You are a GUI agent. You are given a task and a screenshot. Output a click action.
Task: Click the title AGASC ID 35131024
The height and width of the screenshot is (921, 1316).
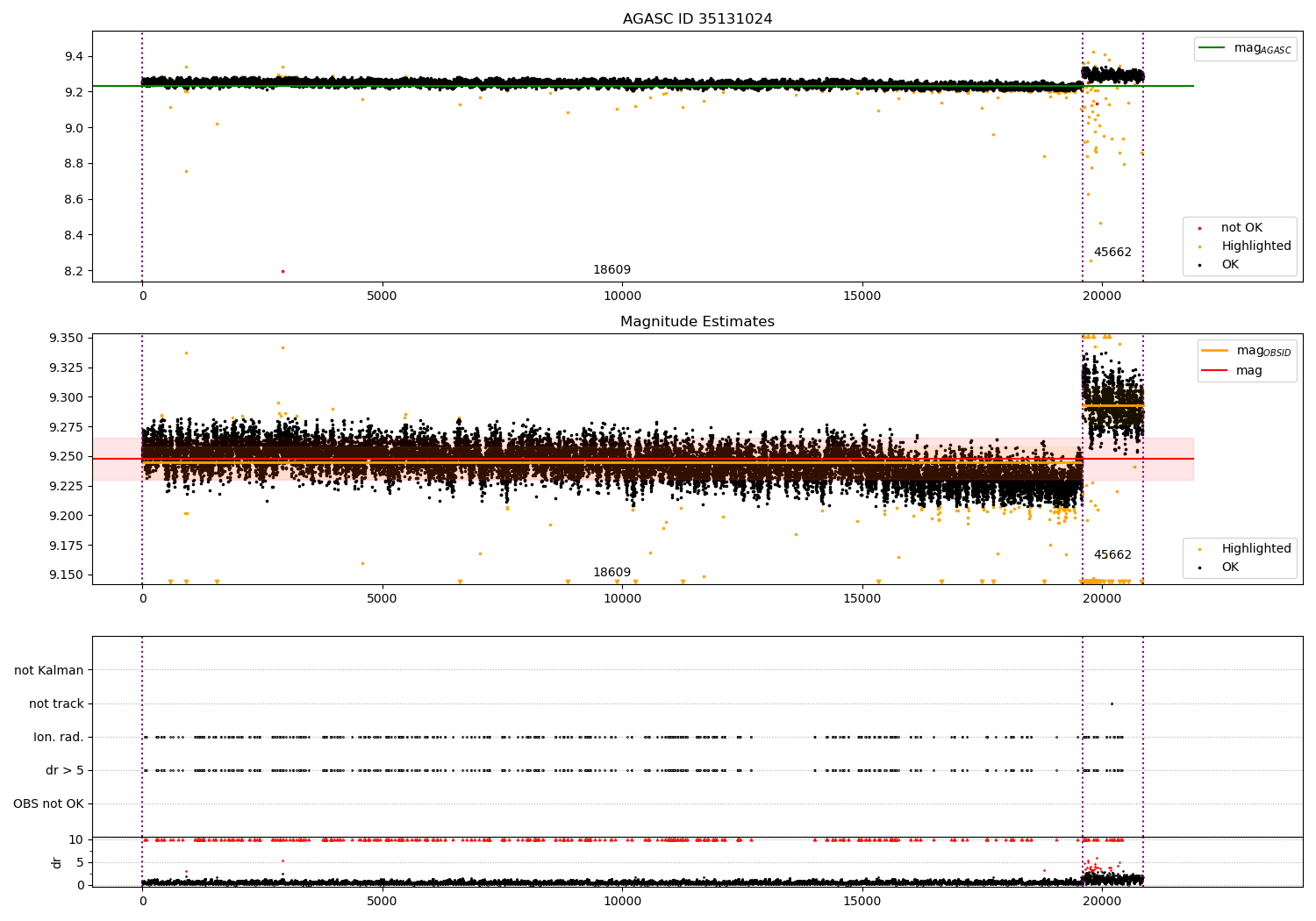coord(697,19)
